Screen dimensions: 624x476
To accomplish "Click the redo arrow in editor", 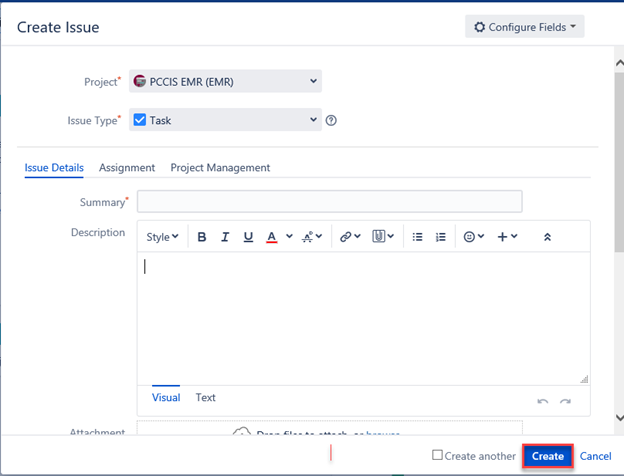I will [x=565, y=402].
